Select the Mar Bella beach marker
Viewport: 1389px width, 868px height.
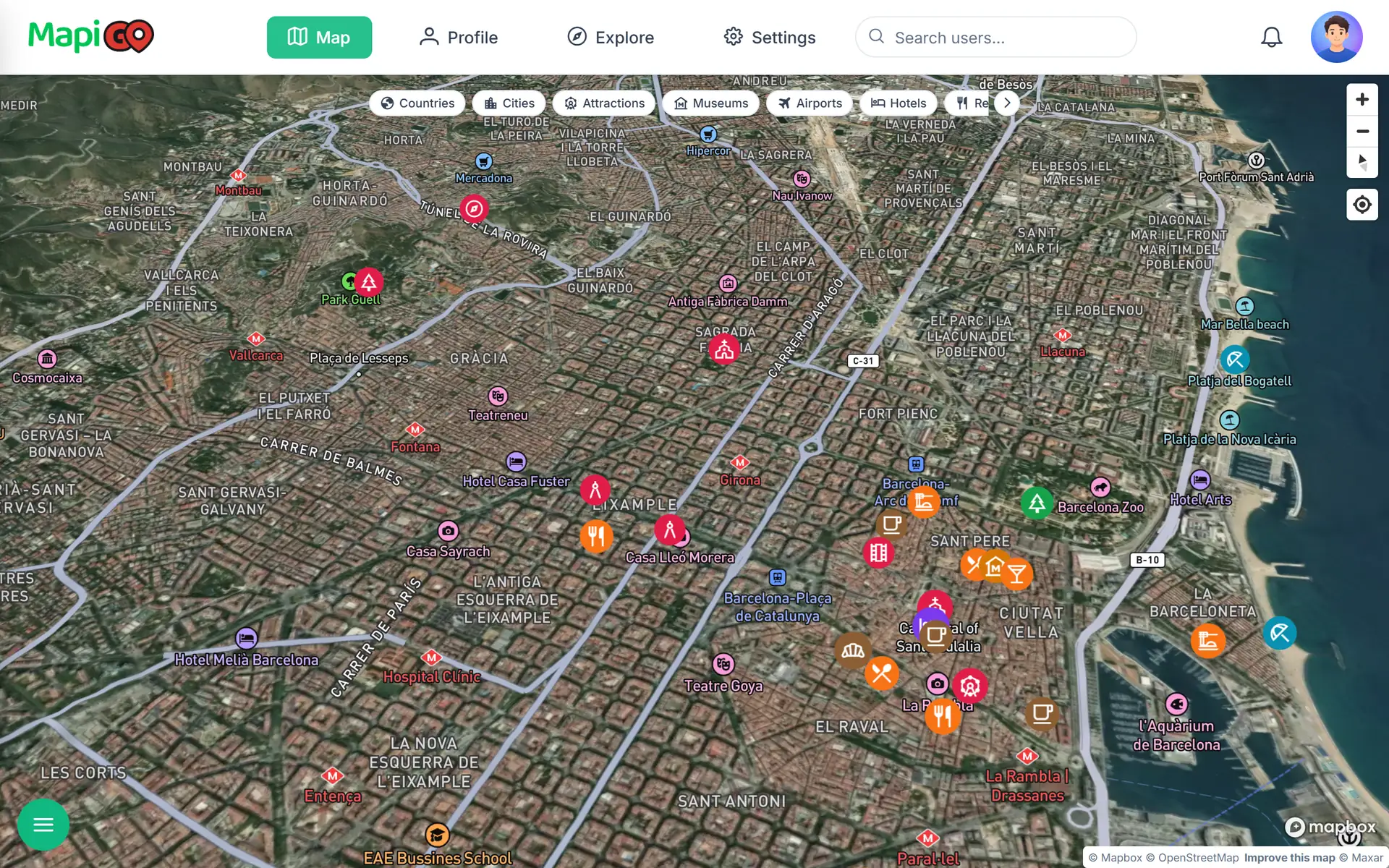1244,306
